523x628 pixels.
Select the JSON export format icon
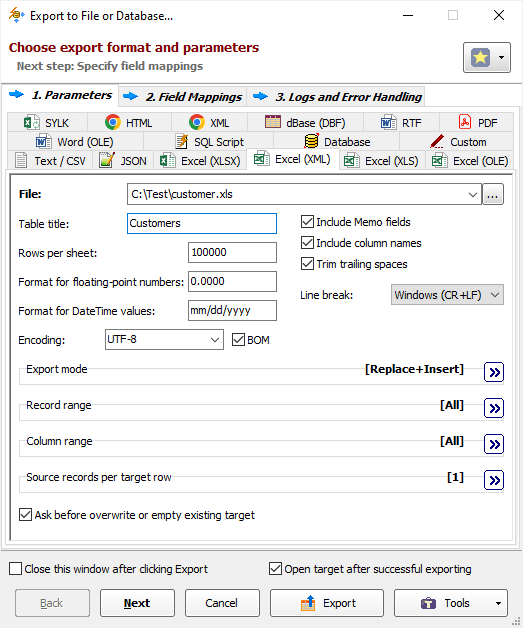tap(107, 160)
